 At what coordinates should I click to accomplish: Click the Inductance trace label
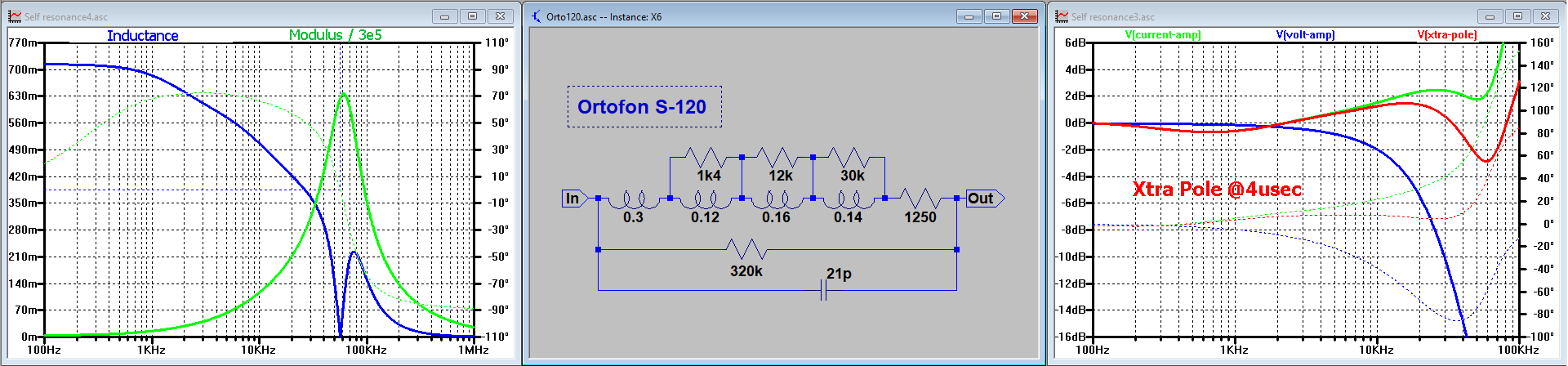[142, 35]
